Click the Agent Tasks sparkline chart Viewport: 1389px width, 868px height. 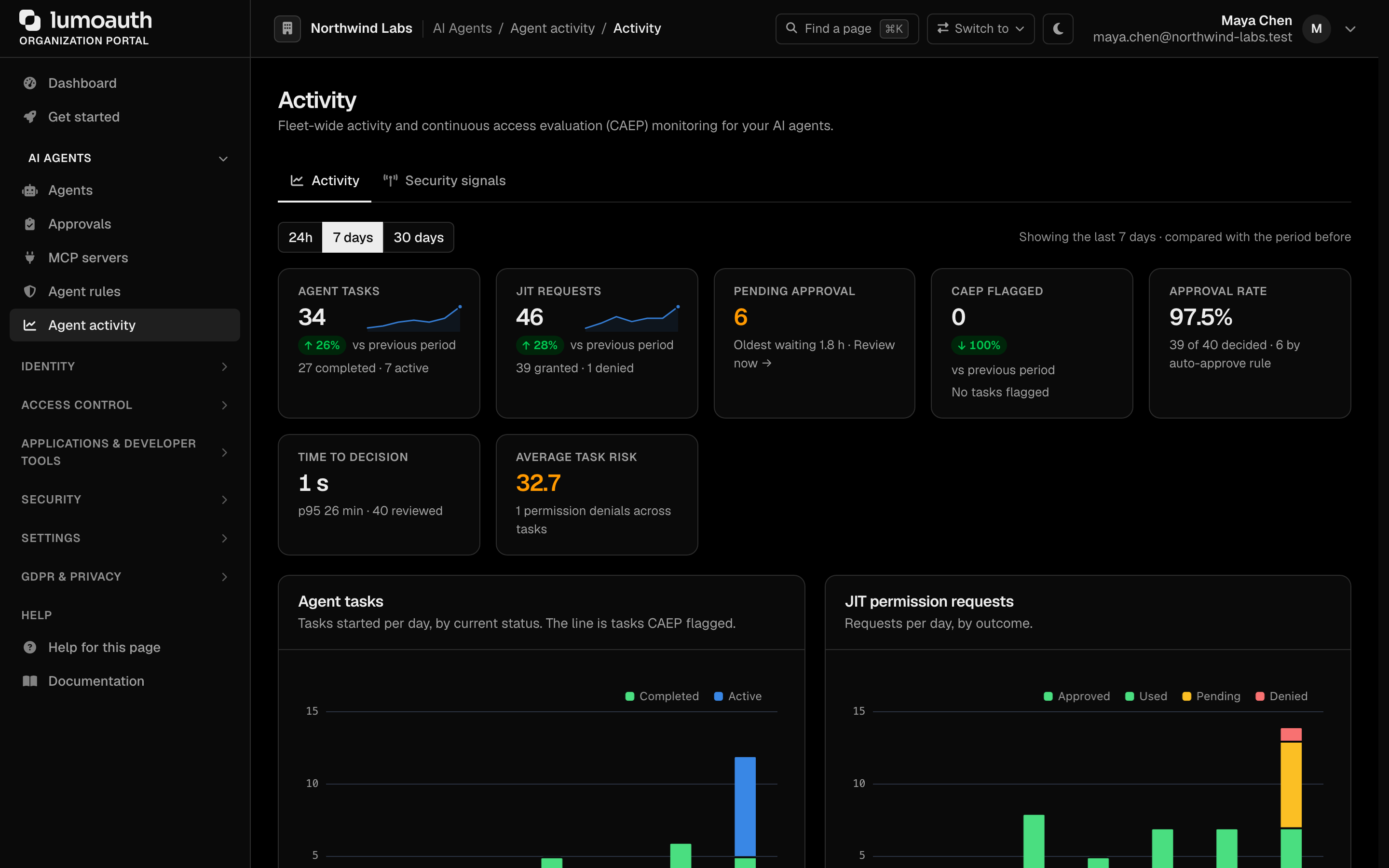click(414, 318)
